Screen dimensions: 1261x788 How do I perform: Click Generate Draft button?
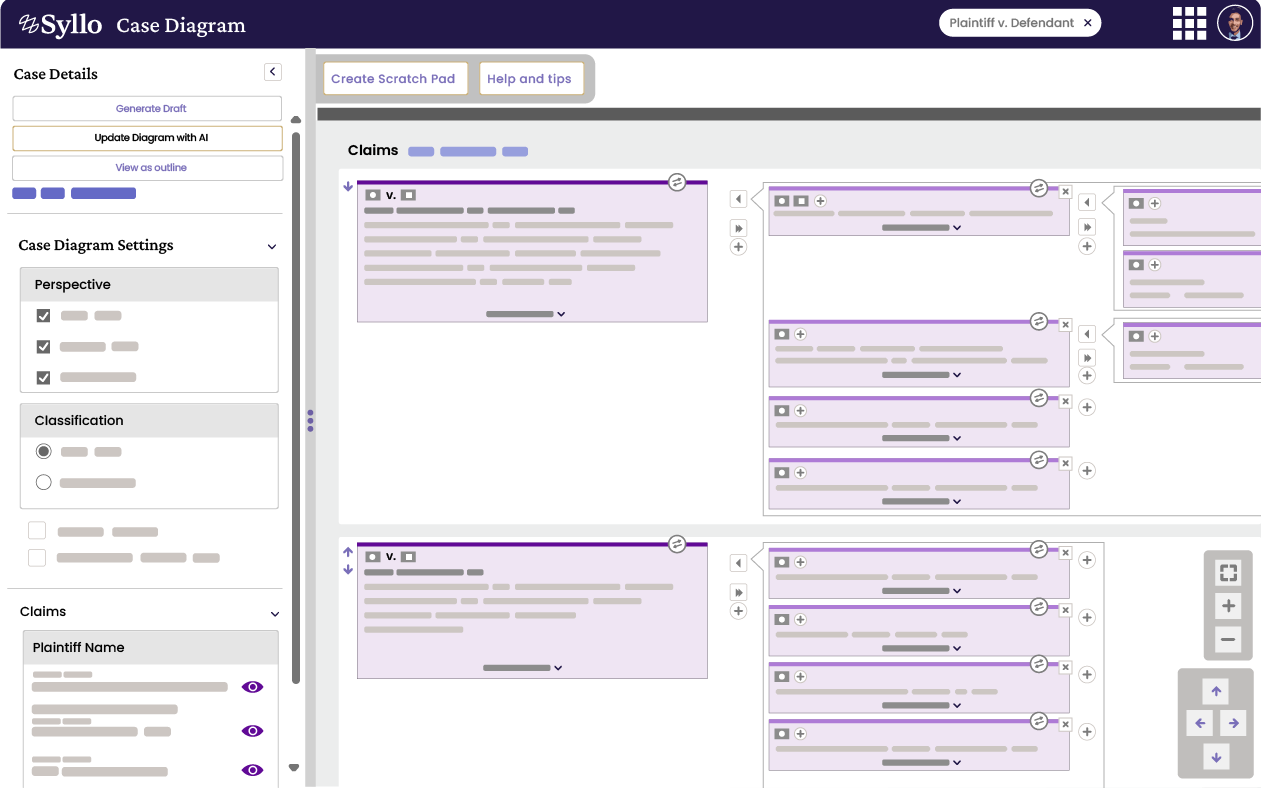pyautogui.click(x=147, y=108)
